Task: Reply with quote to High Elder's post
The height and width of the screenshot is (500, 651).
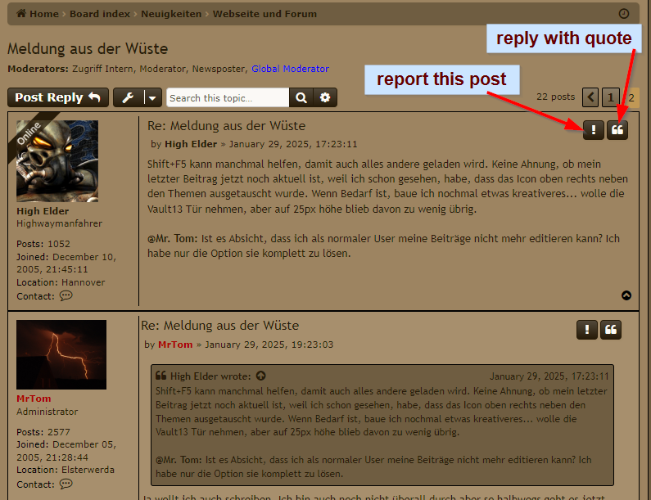Action: (x=617, y=130)
